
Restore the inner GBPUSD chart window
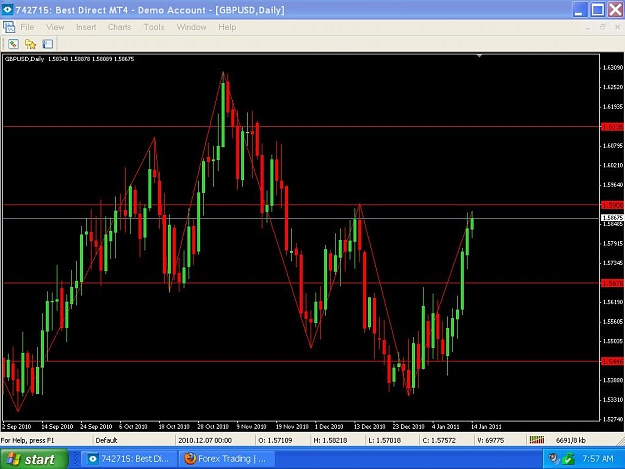pyautogui.click(x=602, y=27)
